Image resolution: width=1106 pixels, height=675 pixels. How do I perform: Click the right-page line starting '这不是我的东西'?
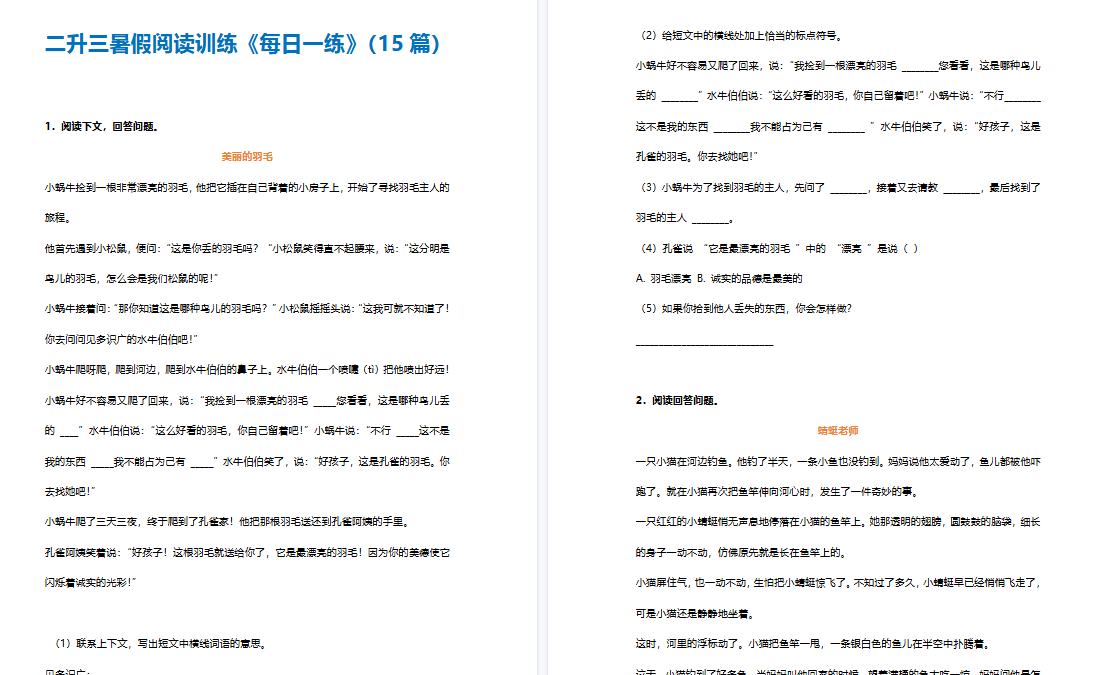838,127
